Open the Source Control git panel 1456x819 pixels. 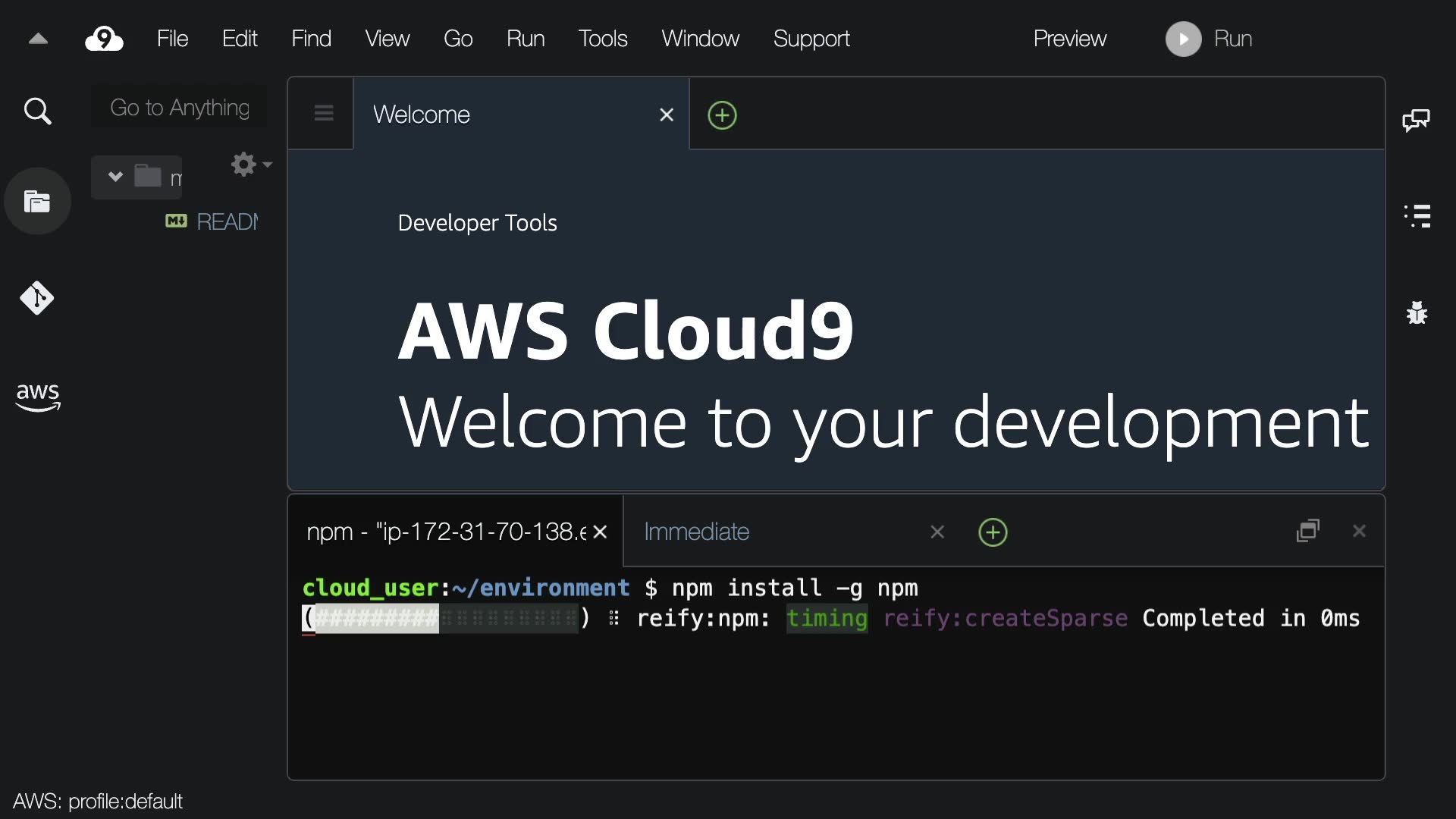click(37, 298)
